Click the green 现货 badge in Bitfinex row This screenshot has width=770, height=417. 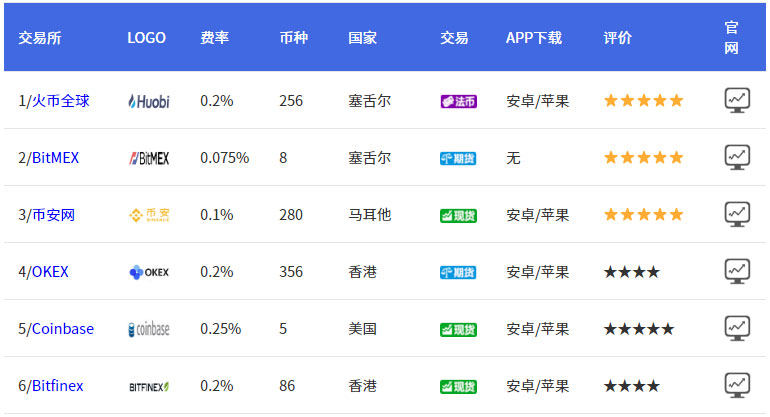459,387
